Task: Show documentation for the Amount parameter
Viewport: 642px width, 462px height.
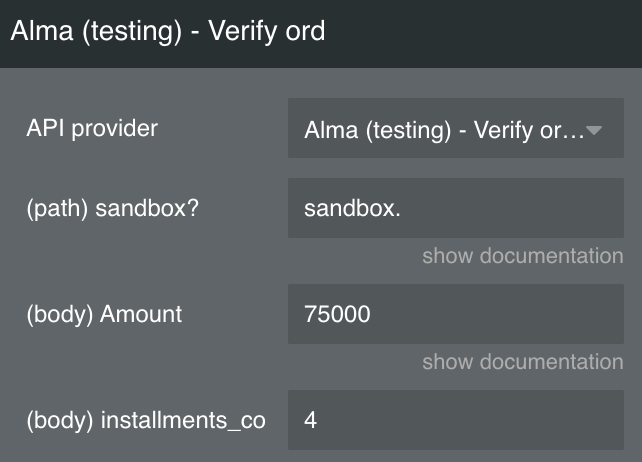Action: click(x=523, y=362)
